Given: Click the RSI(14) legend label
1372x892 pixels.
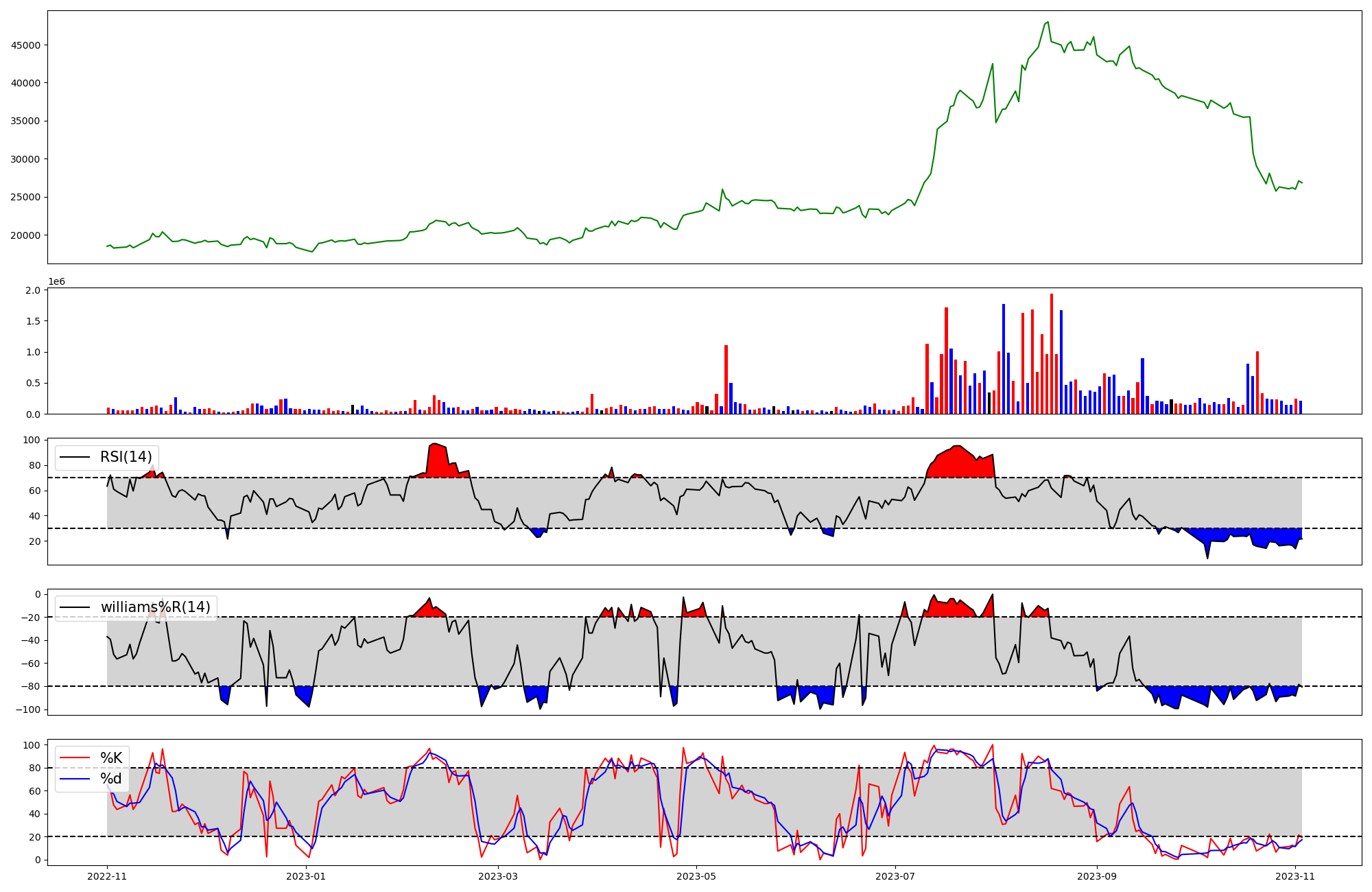Looking at the screenshot, I should point(126,457).
